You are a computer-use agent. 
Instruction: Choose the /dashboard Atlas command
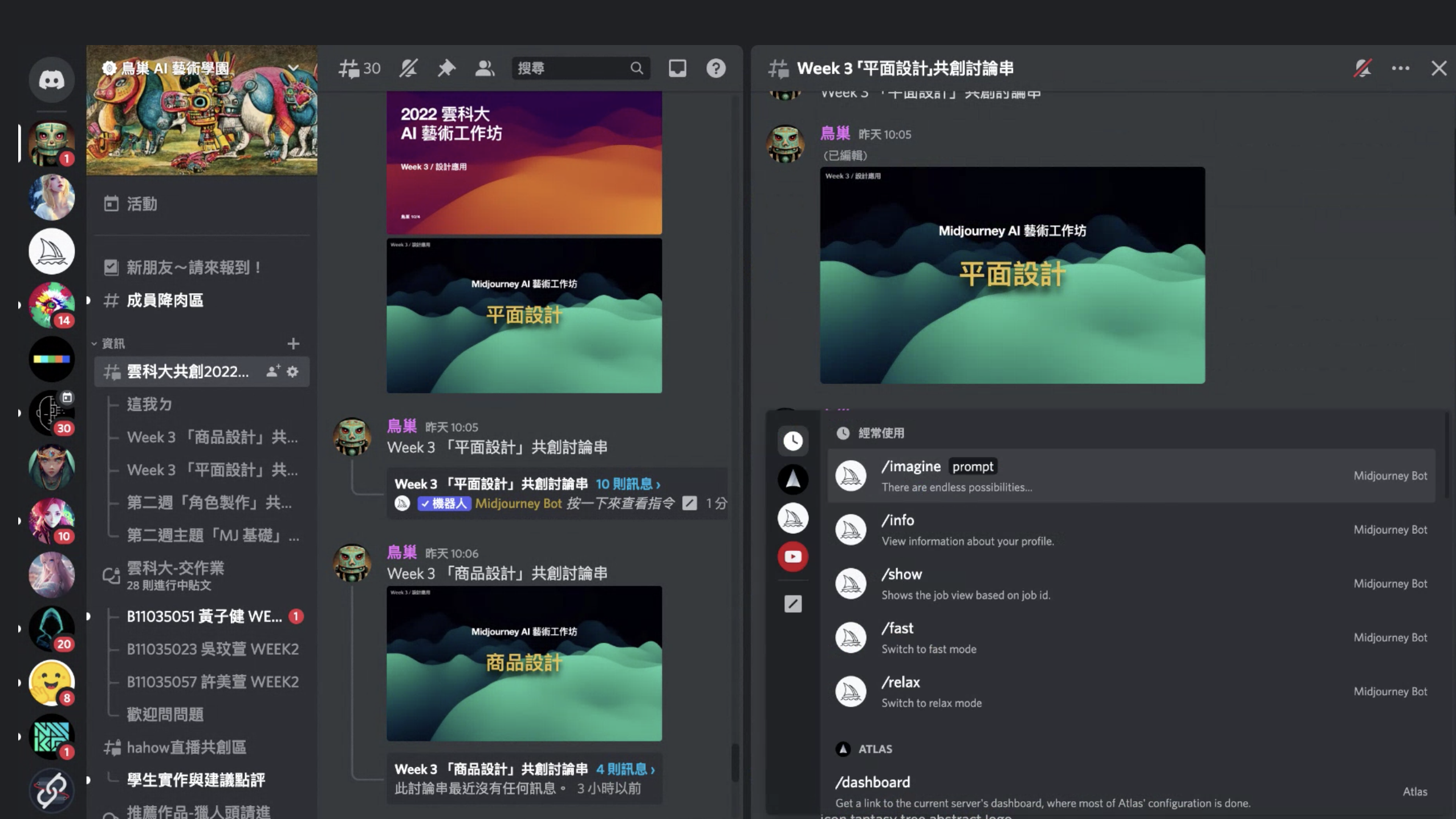[1131, 792]
